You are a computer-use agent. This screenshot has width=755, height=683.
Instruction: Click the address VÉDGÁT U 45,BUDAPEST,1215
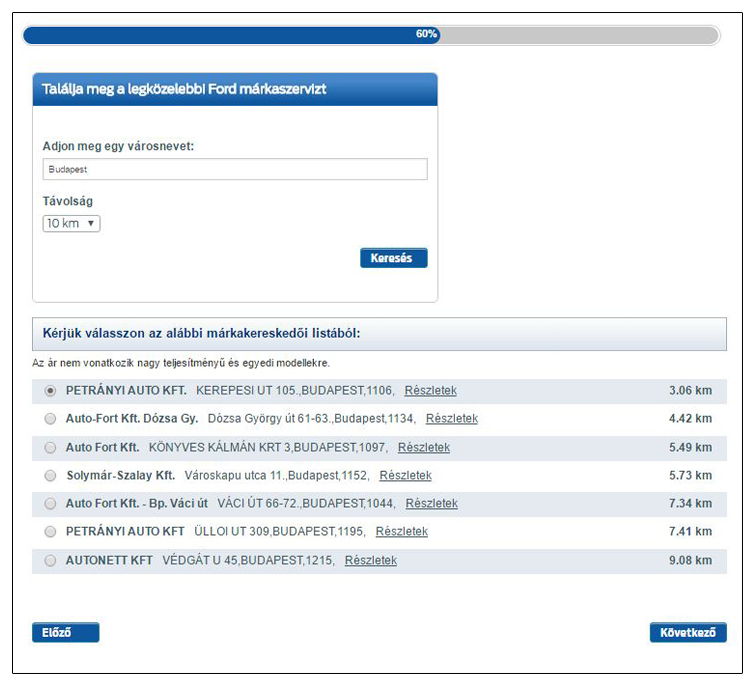click(248, 560)
